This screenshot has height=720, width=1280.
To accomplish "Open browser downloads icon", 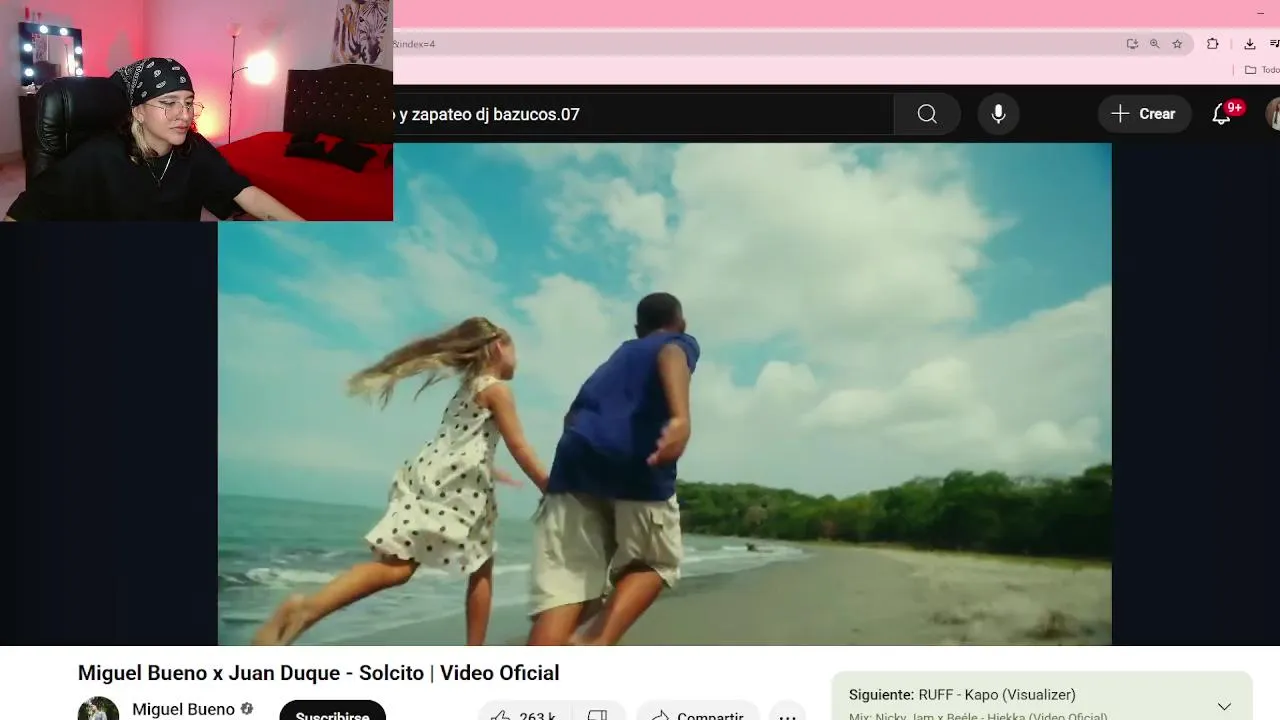I will pyautogui.click(x=1250, y=44).
